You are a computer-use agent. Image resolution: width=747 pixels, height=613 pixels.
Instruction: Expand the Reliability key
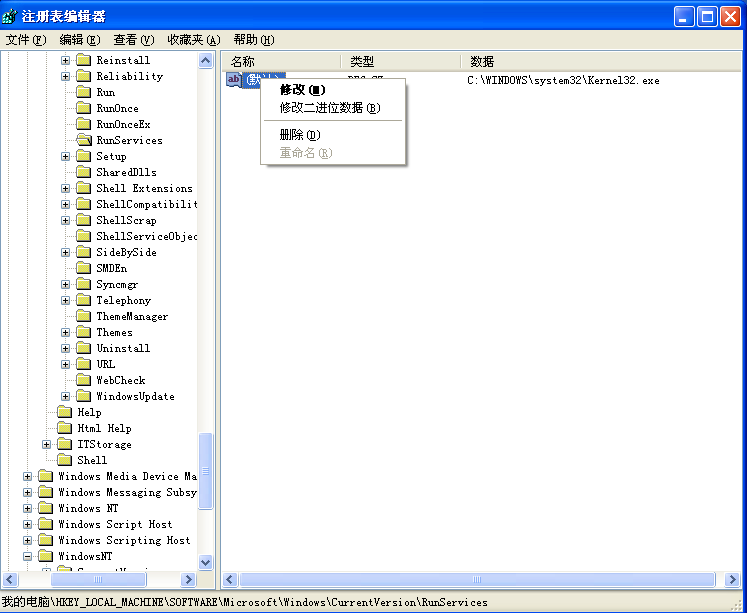(x=65, y=76)
